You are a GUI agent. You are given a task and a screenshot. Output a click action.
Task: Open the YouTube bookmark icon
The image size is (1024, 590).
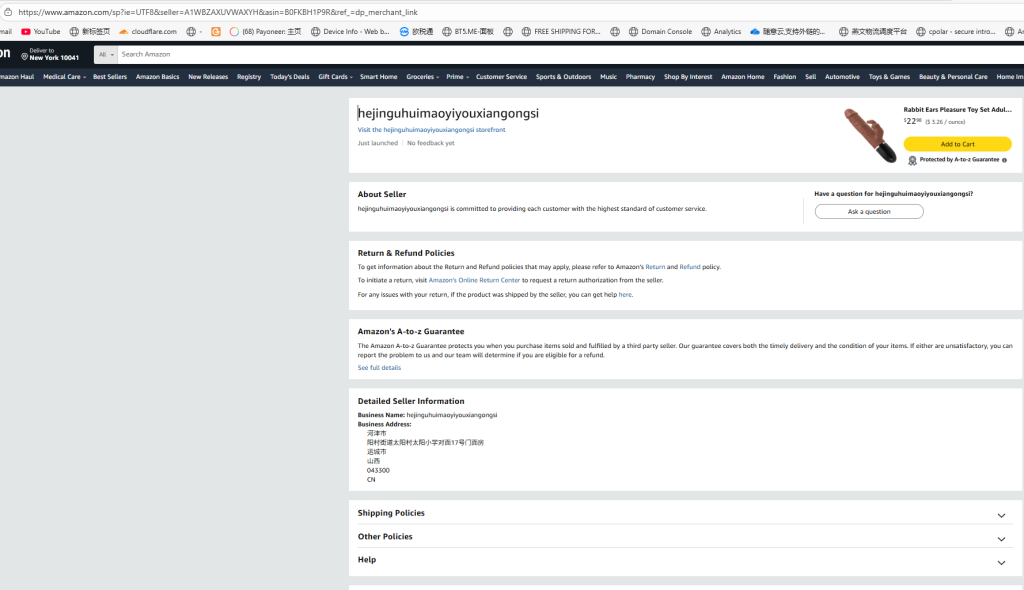pyautogui.click(x=26, y=32)
